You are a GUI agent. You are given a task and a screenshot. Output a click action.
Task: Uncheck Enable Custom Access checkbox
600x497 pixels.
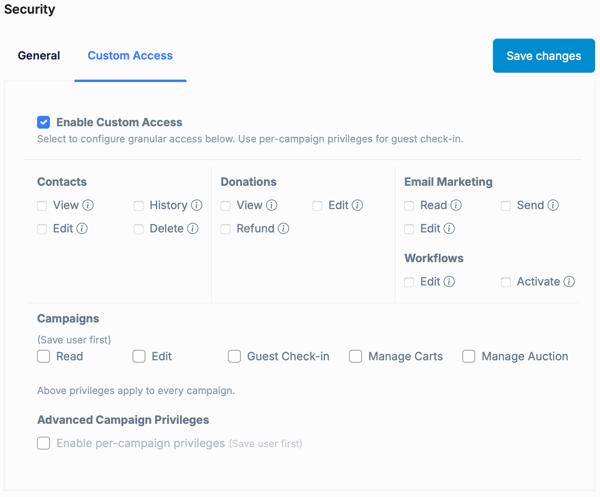click(x=44, y=122)
